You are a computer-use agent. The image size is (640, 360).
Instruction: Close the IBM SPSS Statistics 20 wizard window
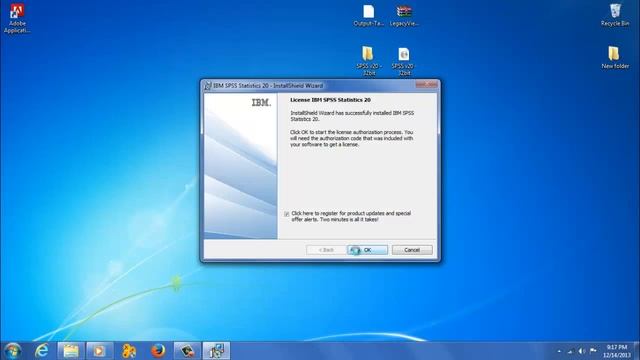tap(427, 84)
